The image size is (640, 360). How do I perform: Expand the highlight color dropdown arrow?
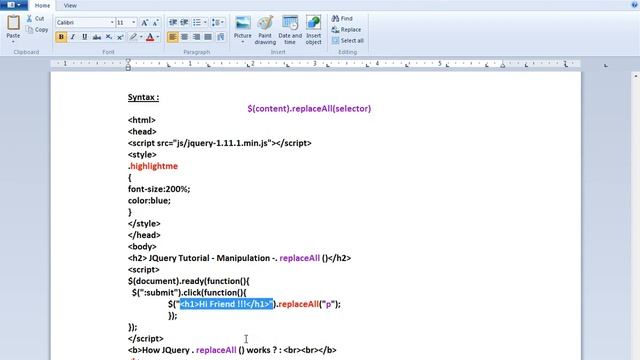click(x=141, y=37)
